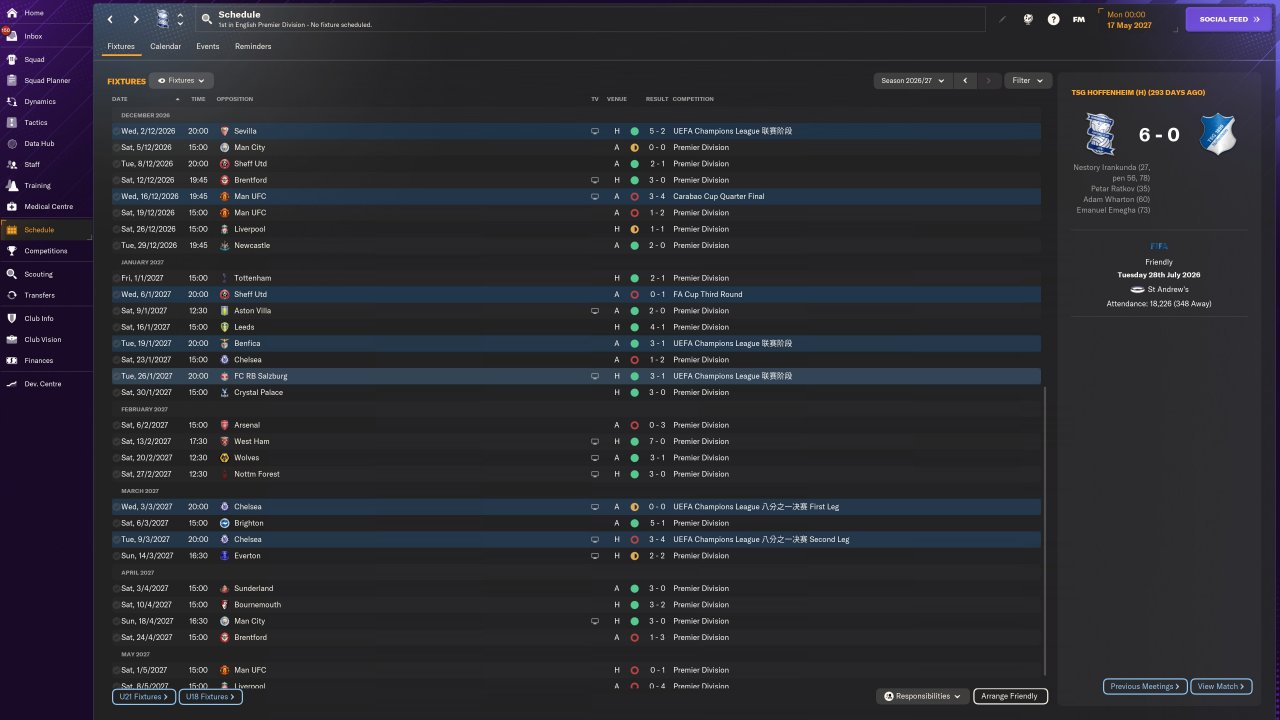Open the Transfers section

click(40, 295)
